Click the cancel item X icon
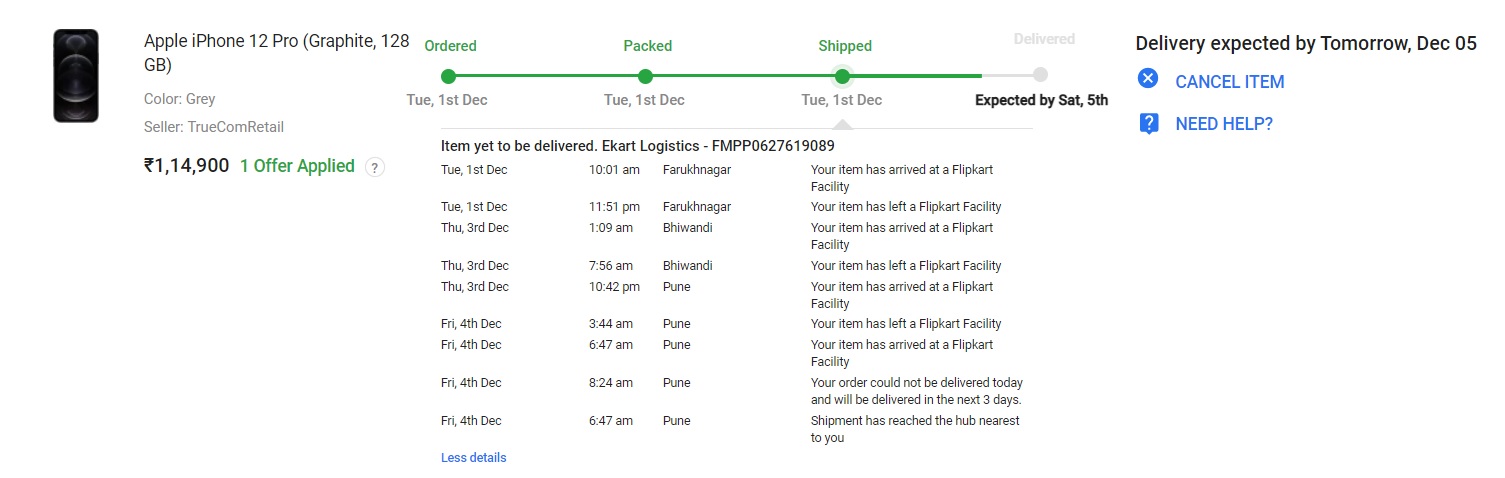1505x478 pixels. tap(1148, 79)
